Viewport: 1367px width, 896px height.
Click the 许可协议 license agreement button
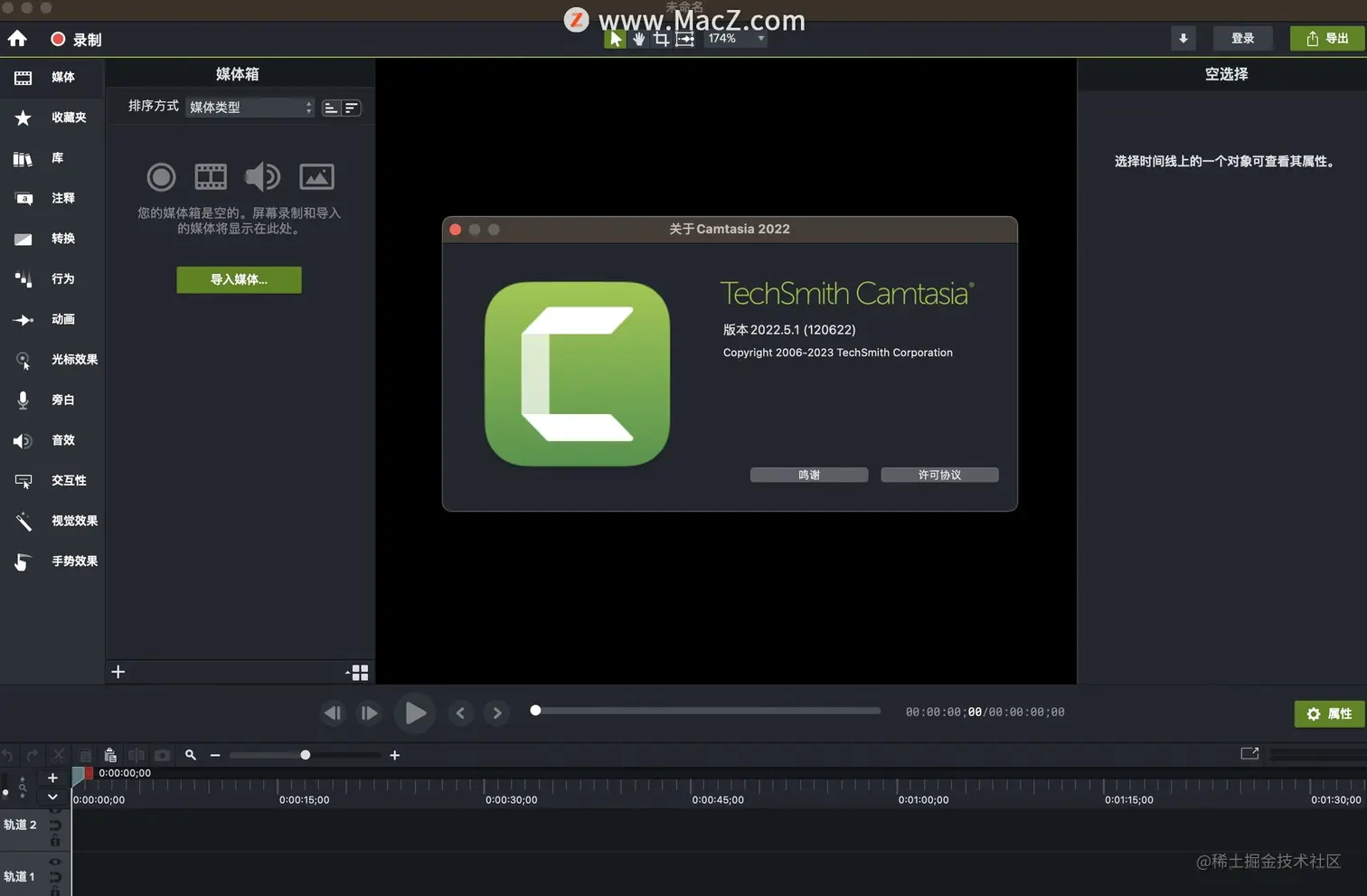coord(939,475)
